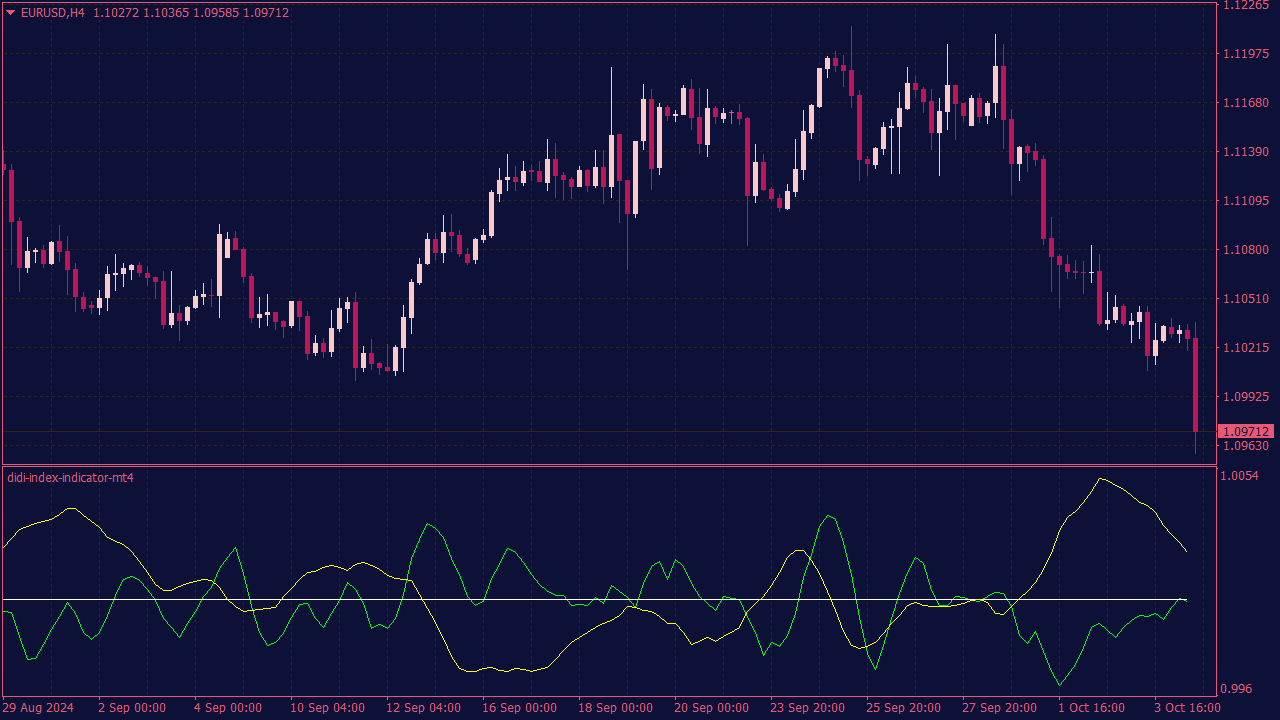The height and width of the screenshot is (720, 1280).
Task: Click the current price tag 1.09712
Action: point(1247,431)
